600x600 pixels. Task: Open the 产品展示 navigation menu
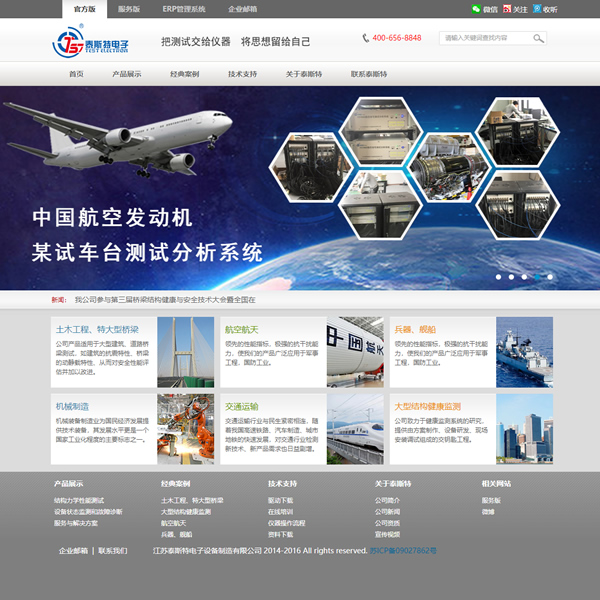[126, 74]
